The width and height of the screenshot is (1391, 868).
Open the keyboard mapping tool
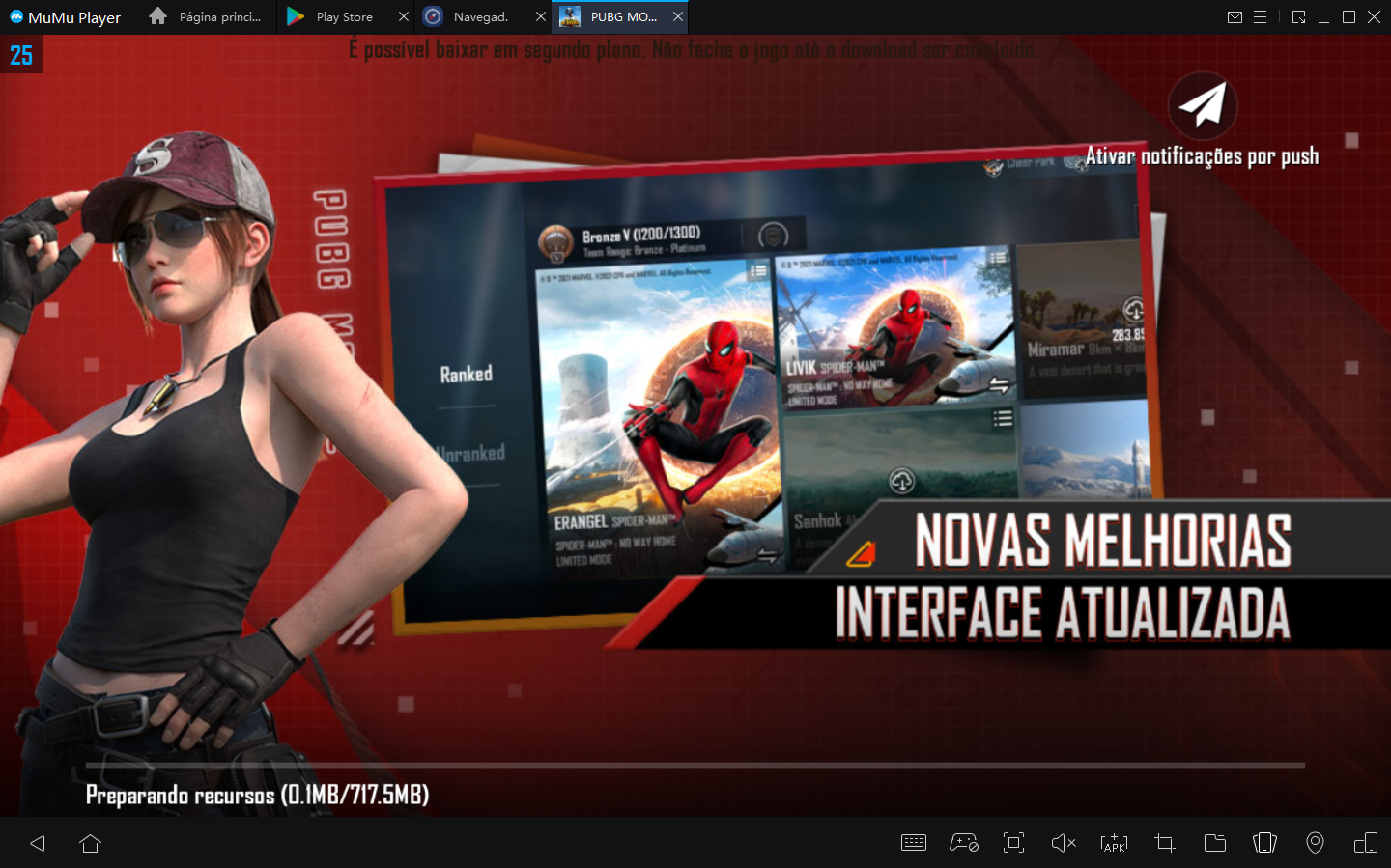913,843
